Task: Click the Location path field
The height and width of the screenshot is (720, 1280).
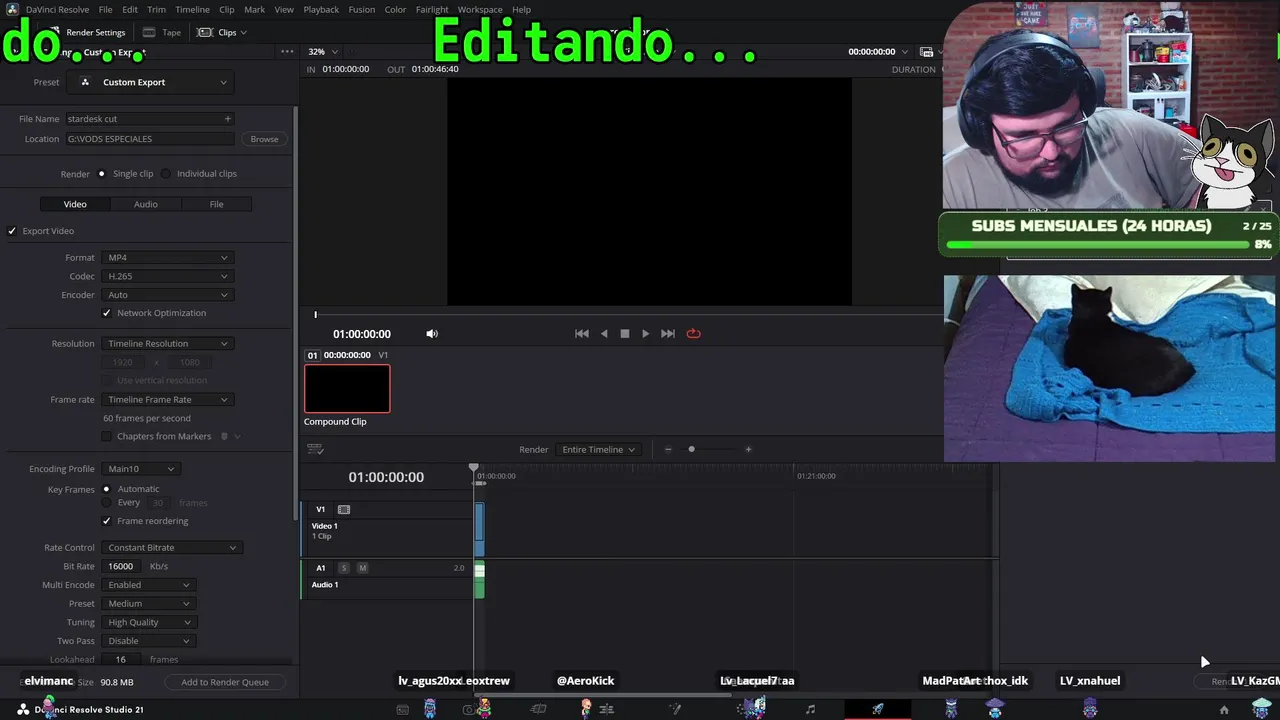Action: [149, 139]
